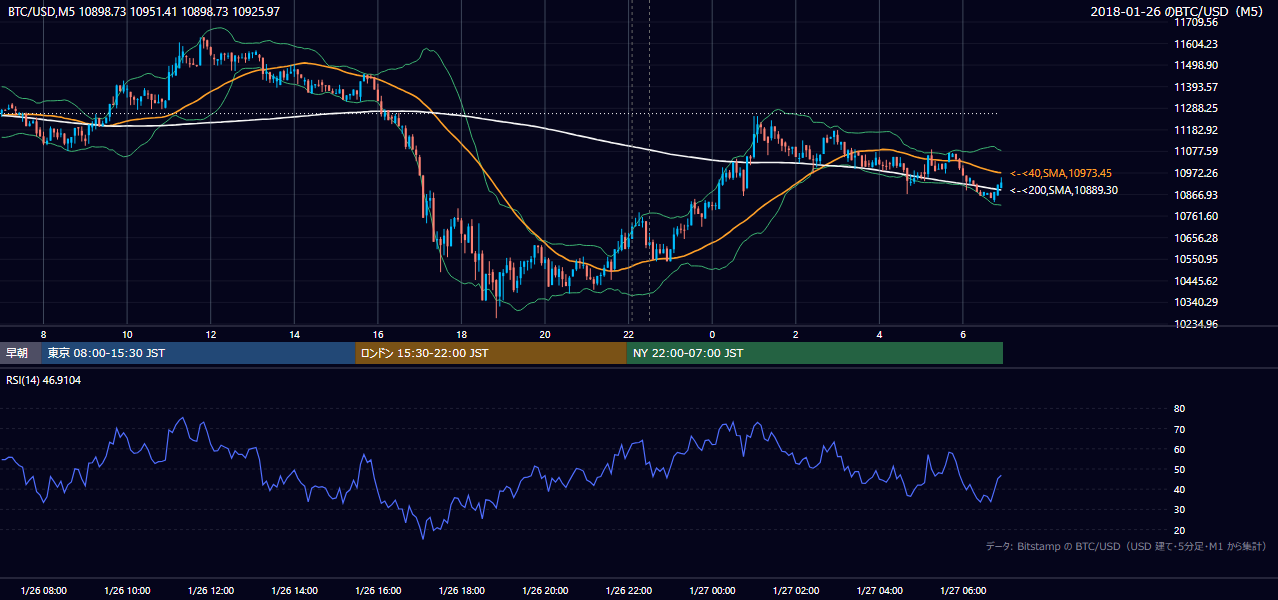The height and width of the screenshot is (600, 1278).
Task: Click hour label 22 below price chart
Action: (x=629, y=333)
